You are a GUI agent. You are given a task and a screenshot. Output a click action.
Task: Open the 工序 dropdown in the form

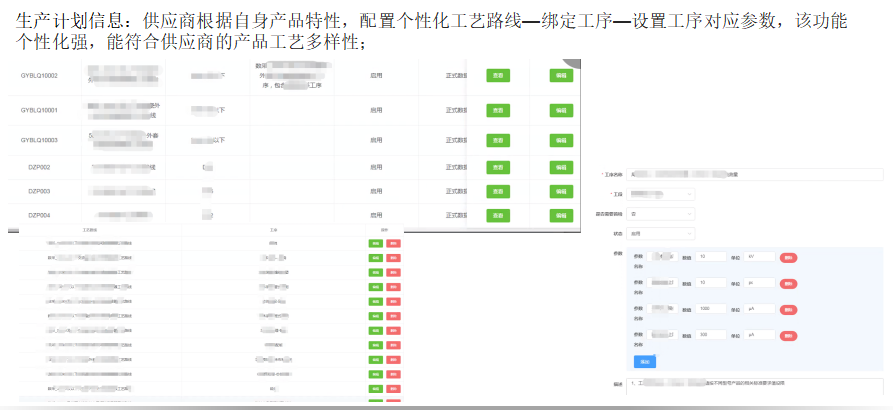[661, 194]
